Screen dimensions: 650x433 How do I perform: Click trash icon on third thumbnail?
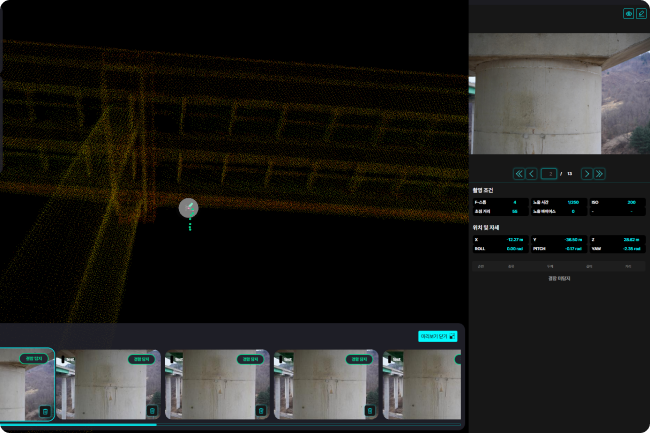[x=261, y=410]
